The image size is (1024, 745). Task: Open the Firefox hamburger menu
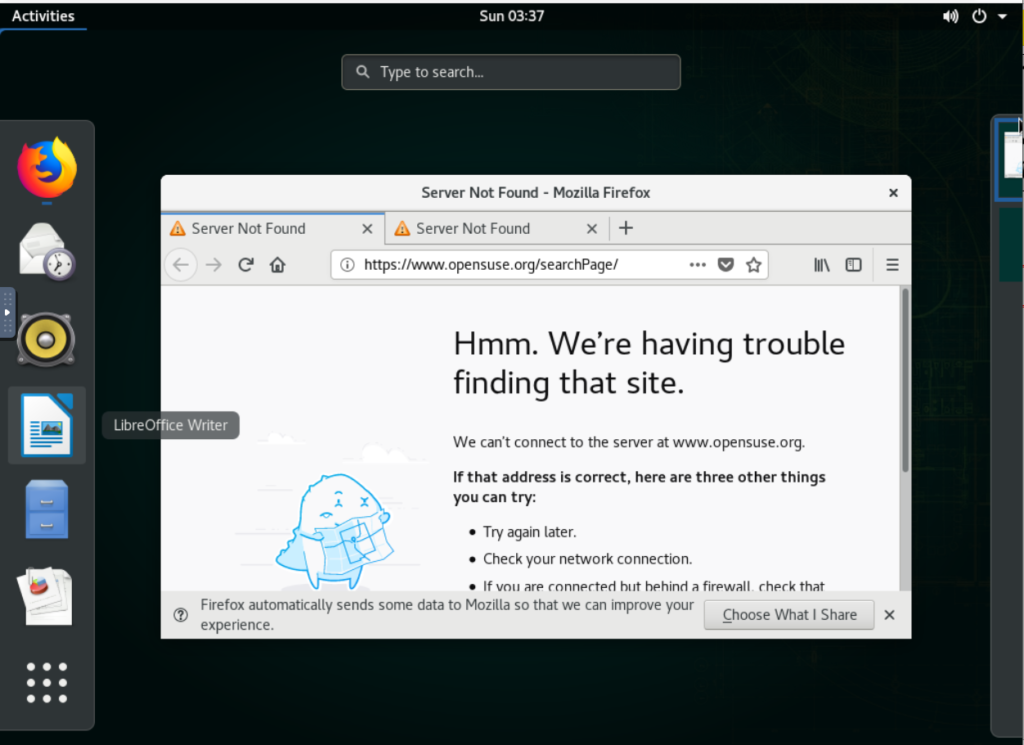(892, 265)
